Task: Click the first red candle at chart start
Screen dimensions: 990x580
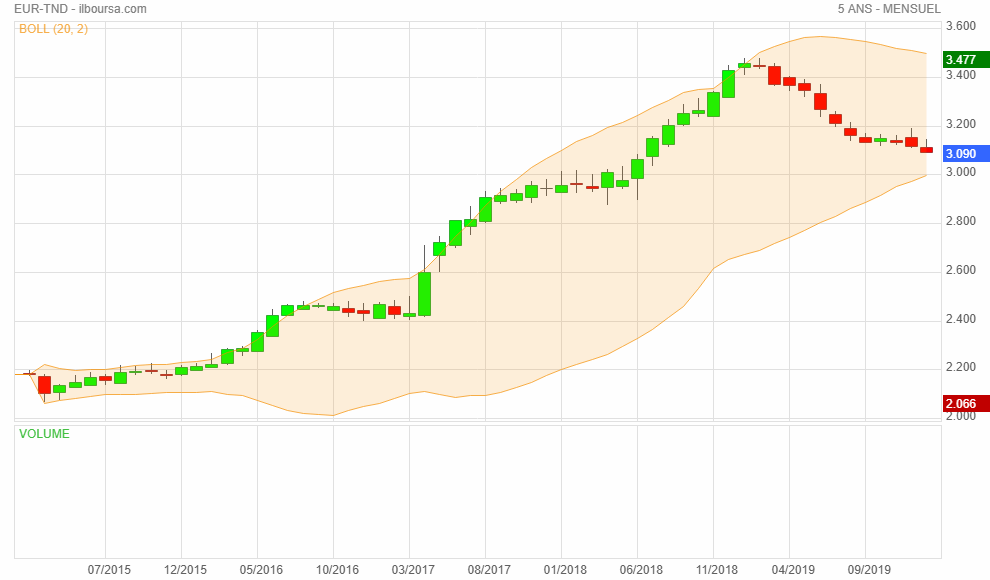Action: pos(44,385)
